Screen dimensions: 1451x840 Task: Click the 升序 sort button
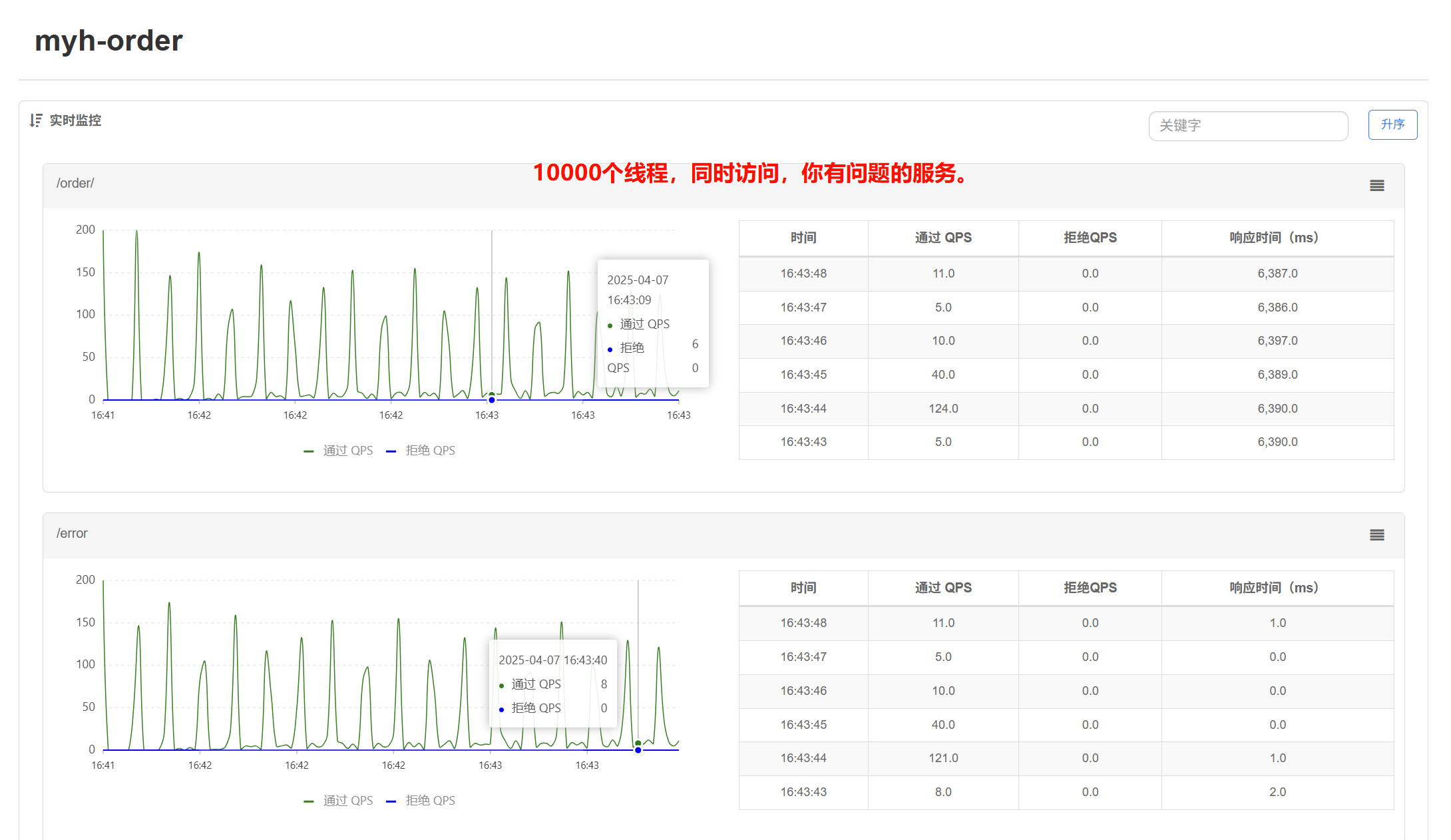[1392, 125]
